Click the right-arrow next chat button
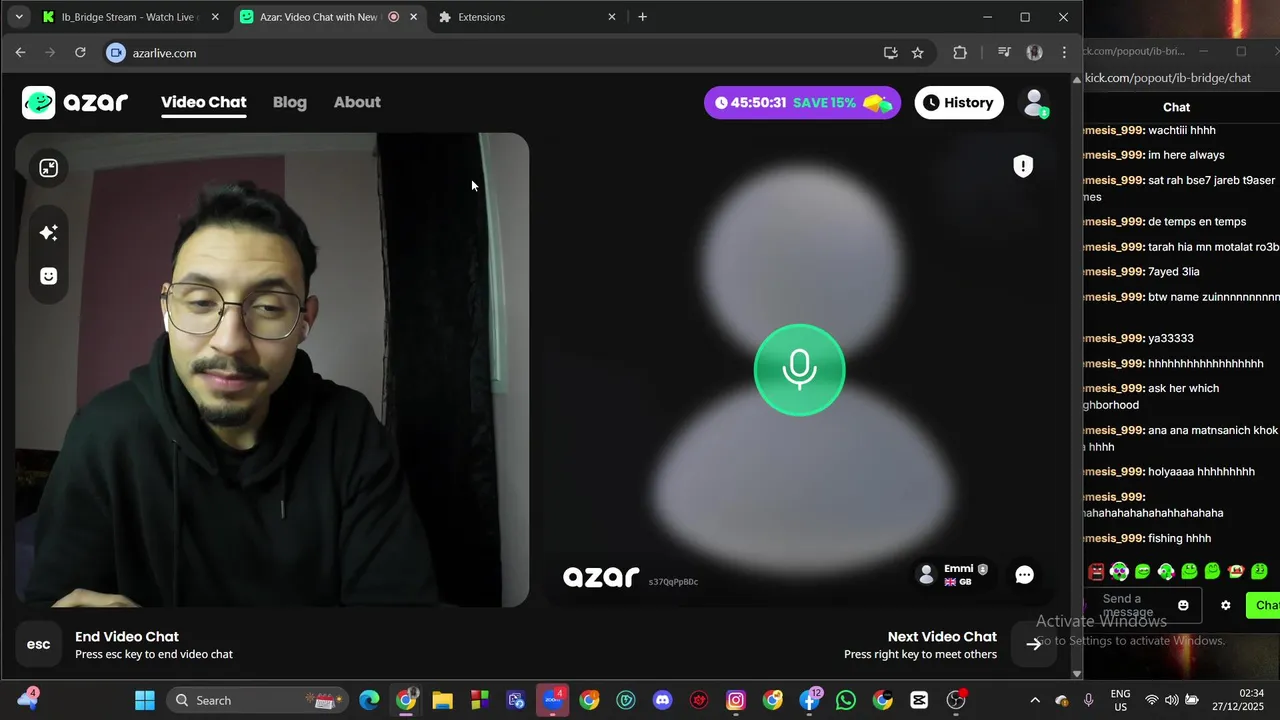Screen dimensions: 1280x720 pyautogui.click(x=1033, y=644)
